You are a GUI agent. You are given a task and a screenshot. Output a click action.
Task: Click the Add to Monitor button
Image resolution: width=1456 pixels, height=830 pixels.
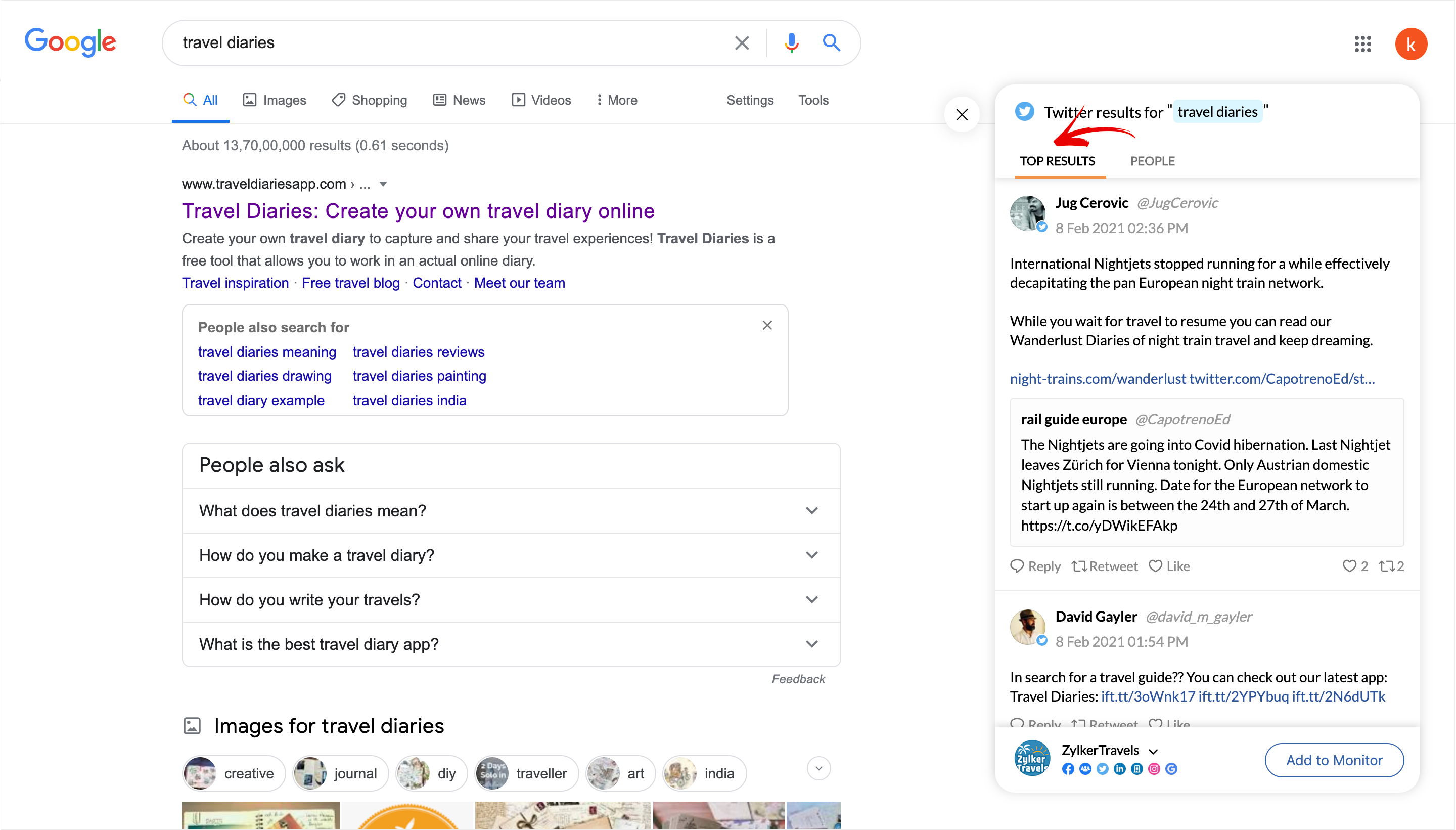1334,760
